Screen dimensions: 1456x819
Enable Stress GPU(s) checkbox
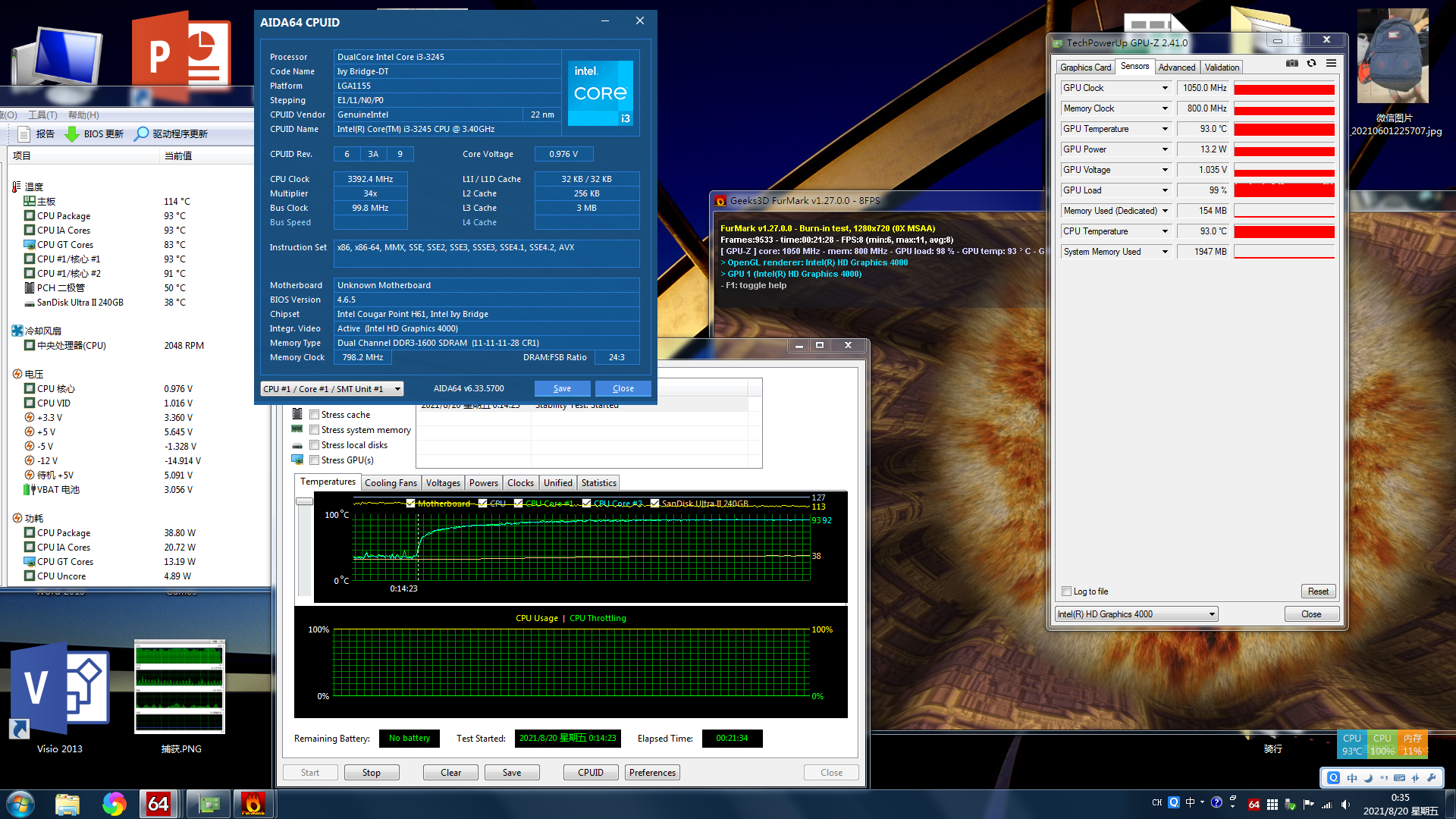click(x=314, y=460)
